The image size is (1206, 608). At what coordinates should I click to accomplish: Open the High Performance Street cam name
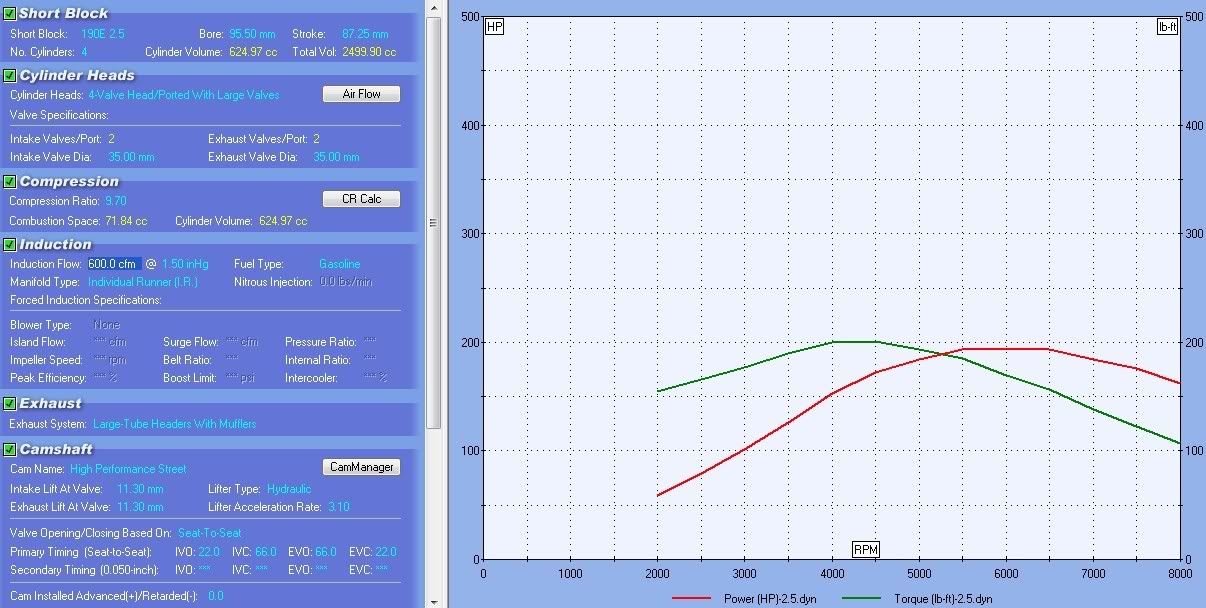coord(128,468)
